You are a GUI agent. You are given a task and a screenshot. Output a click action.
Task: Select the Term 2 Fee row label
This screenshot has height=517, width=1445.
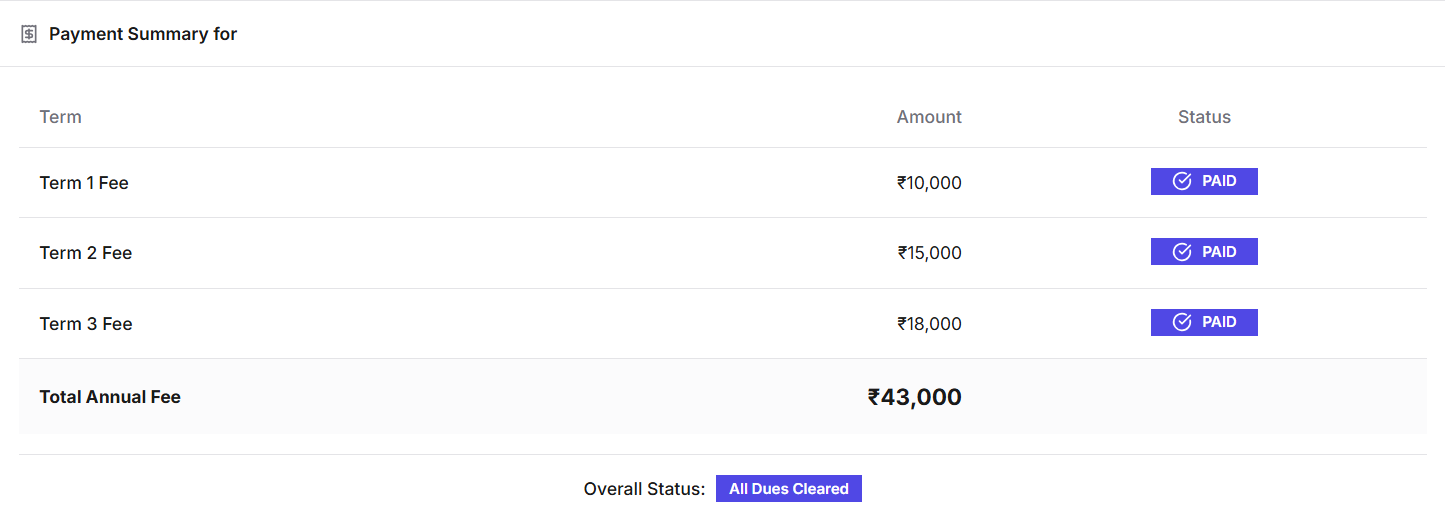pyautogui.click(x=86, y=253)
